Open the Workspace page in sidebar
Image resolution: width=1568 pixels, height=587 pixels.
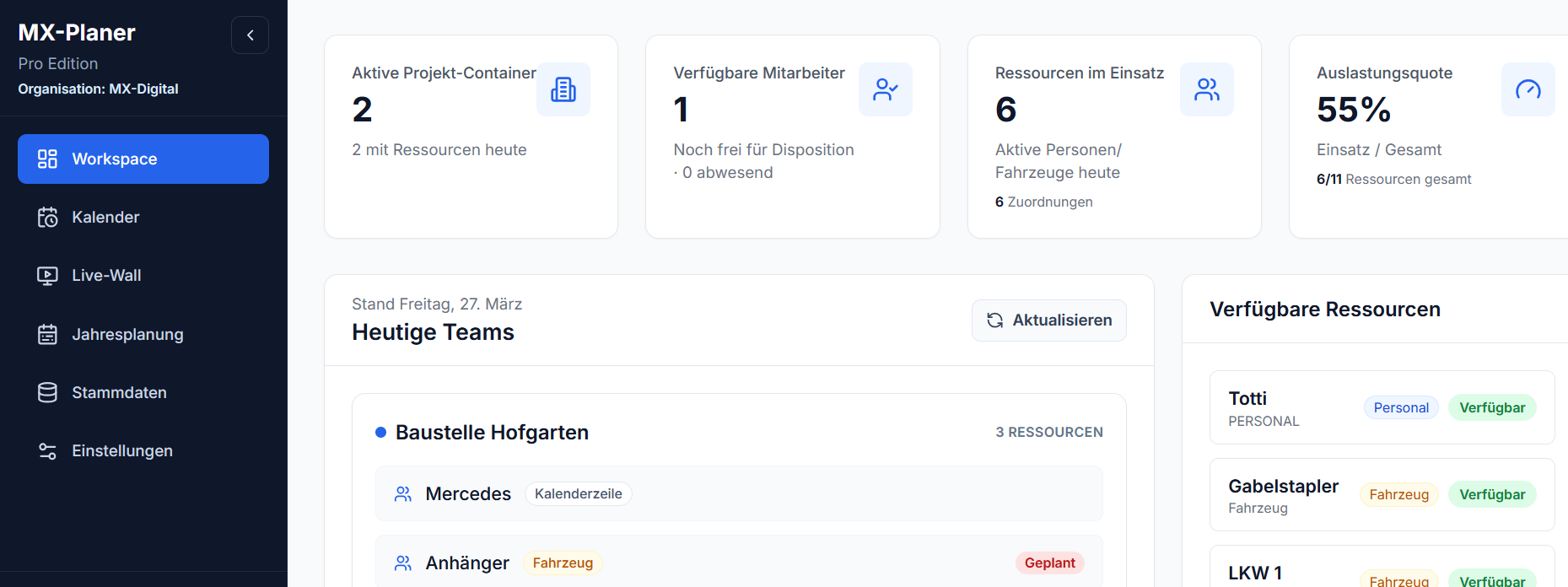coord(143,159)
